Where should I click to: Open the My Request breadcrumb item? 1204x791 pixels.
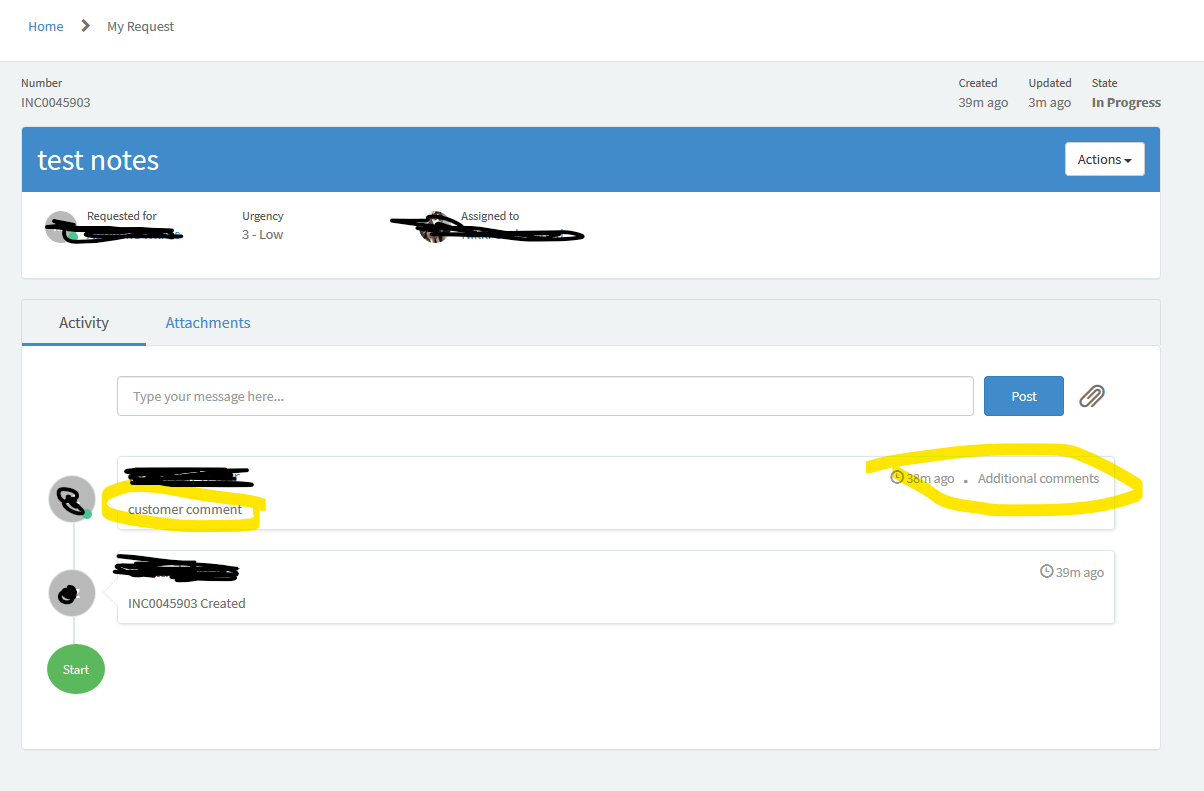coord(140,26)
